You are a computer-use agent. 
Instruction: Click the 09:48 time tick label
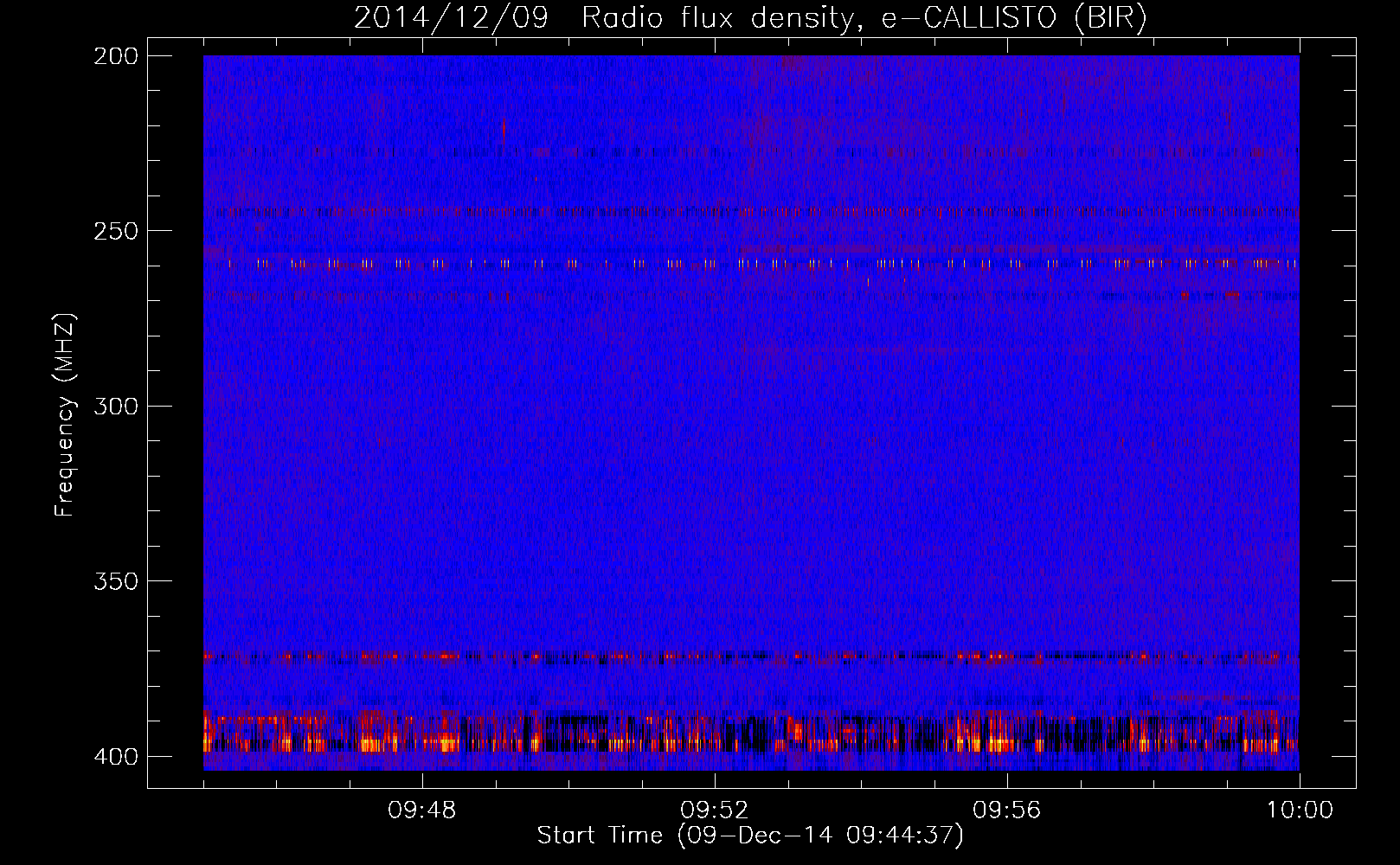point(422,811)
